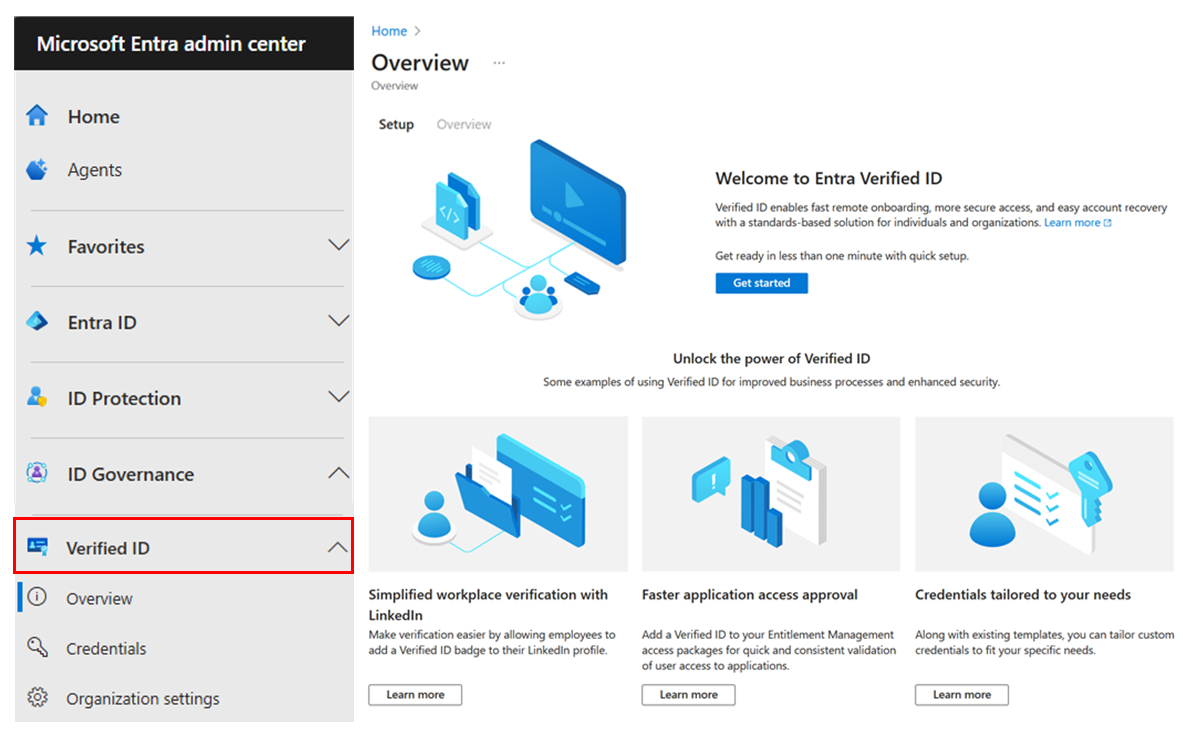This screenshot has height=752, width=1190.
Task: Click the external link icon beside Learn more
Action: tap(1107, 222)
